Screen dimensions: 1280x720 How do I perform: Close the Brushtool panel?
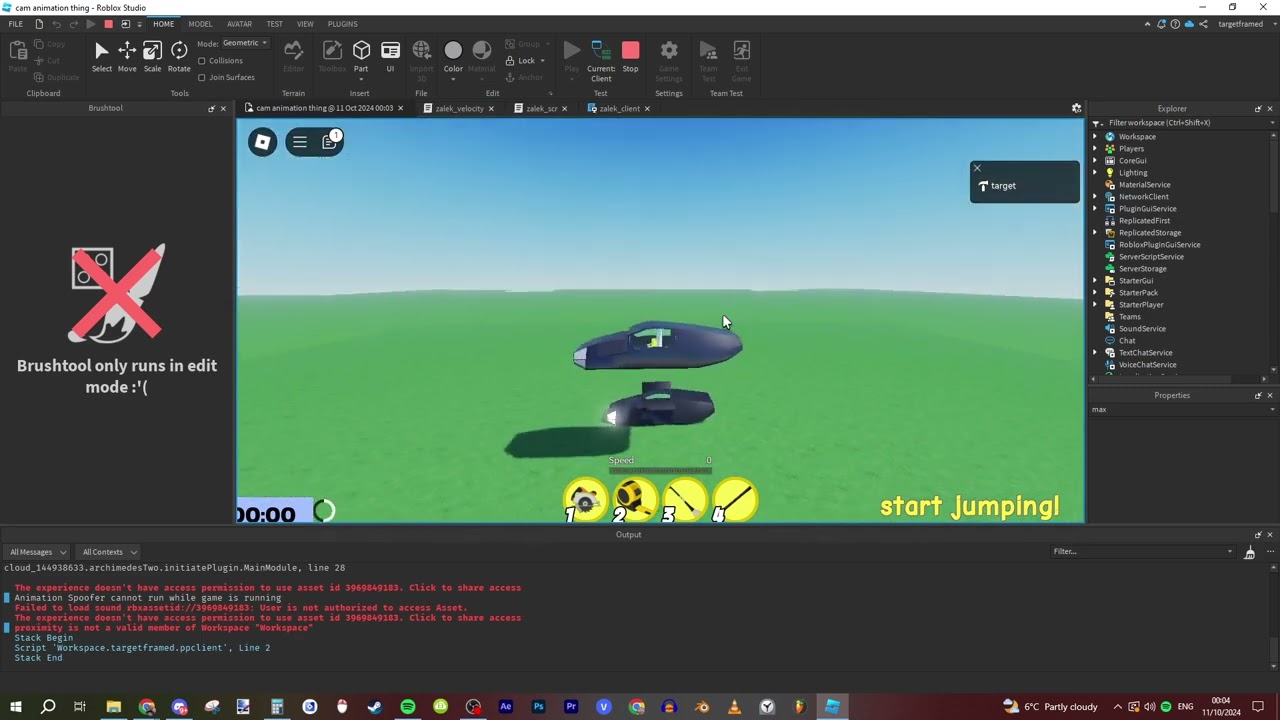[222, 108]
